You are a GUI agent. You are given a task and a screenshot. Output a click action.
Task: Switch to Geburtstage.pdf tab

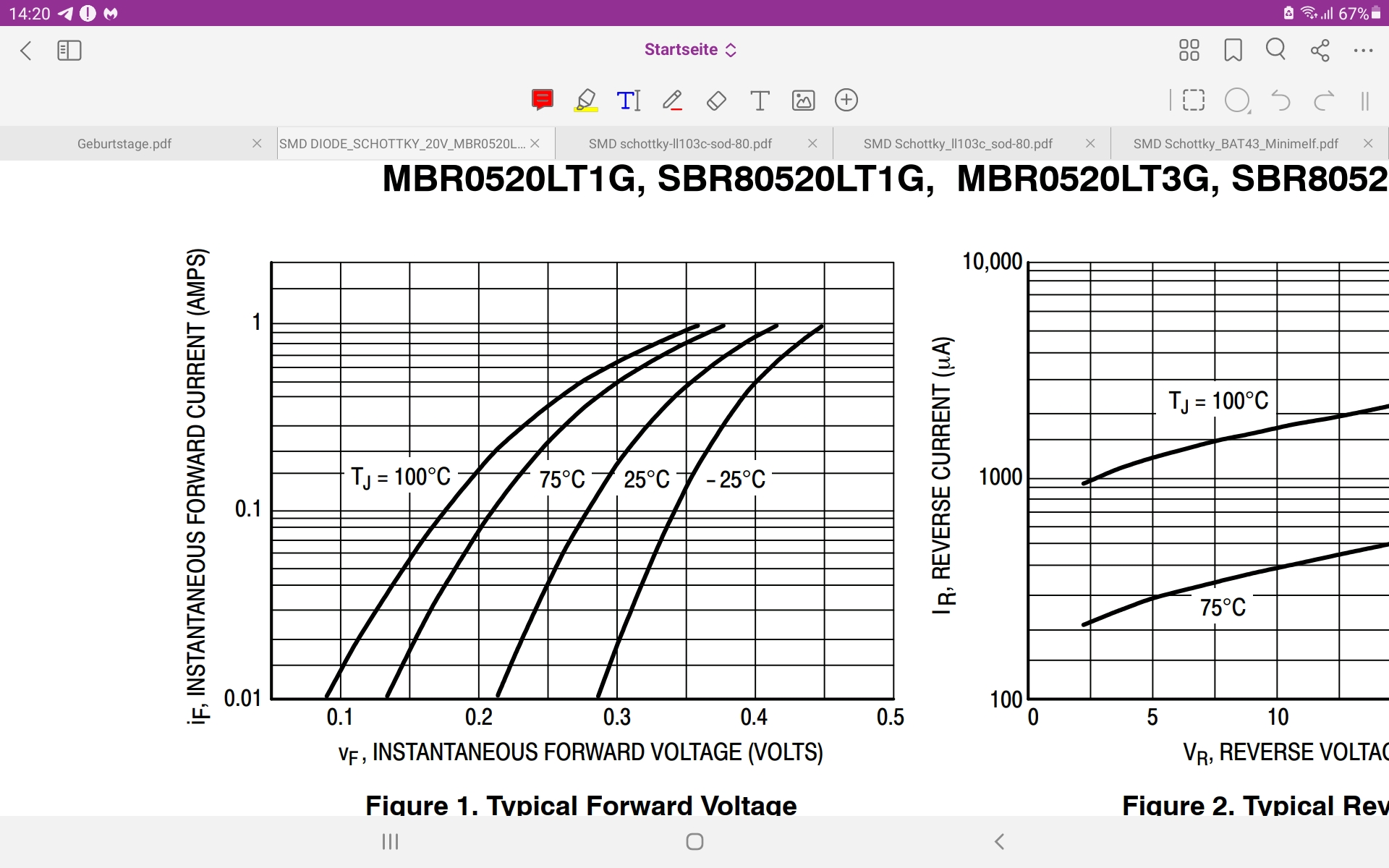point(124,143)
